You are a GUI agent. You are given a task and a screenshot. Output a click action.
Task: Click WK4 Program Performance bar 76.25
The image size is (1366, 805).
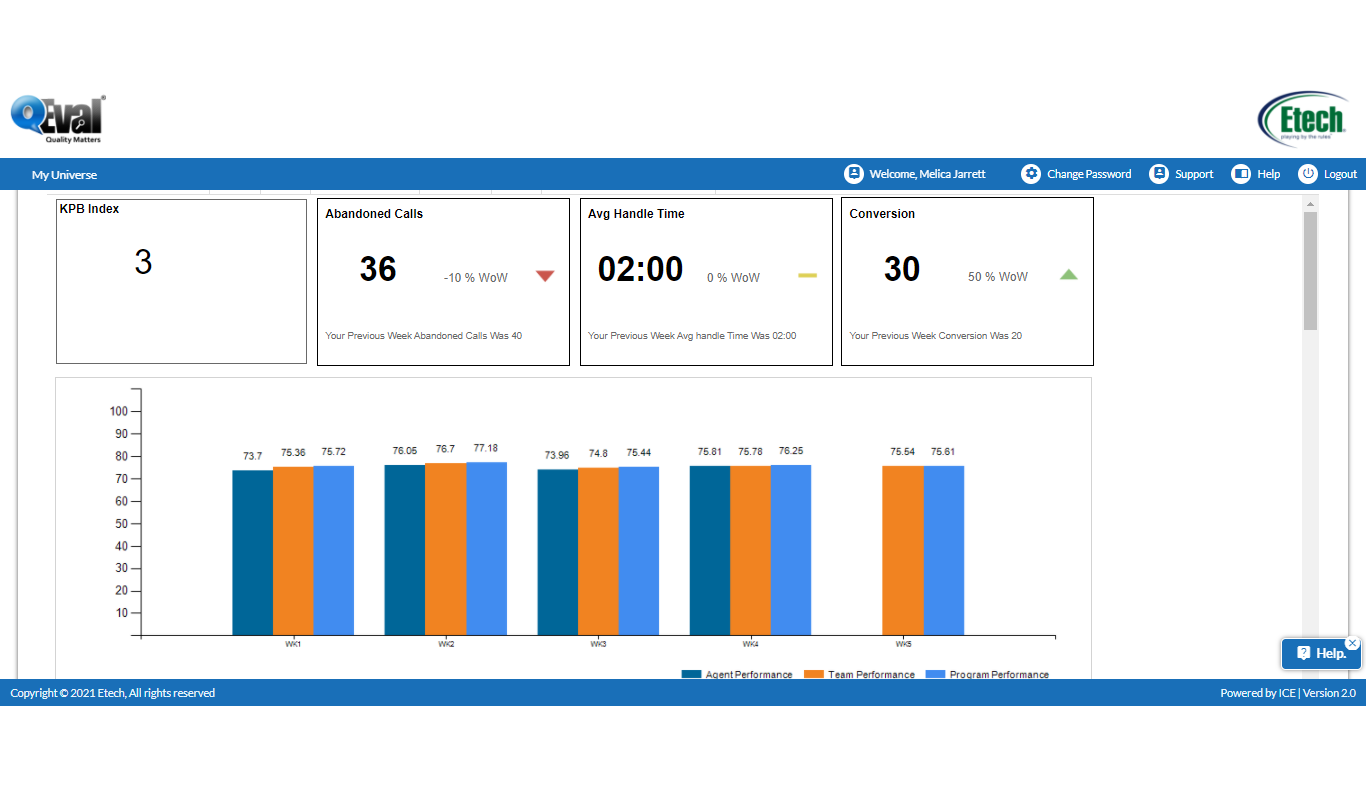coord(791,549)
